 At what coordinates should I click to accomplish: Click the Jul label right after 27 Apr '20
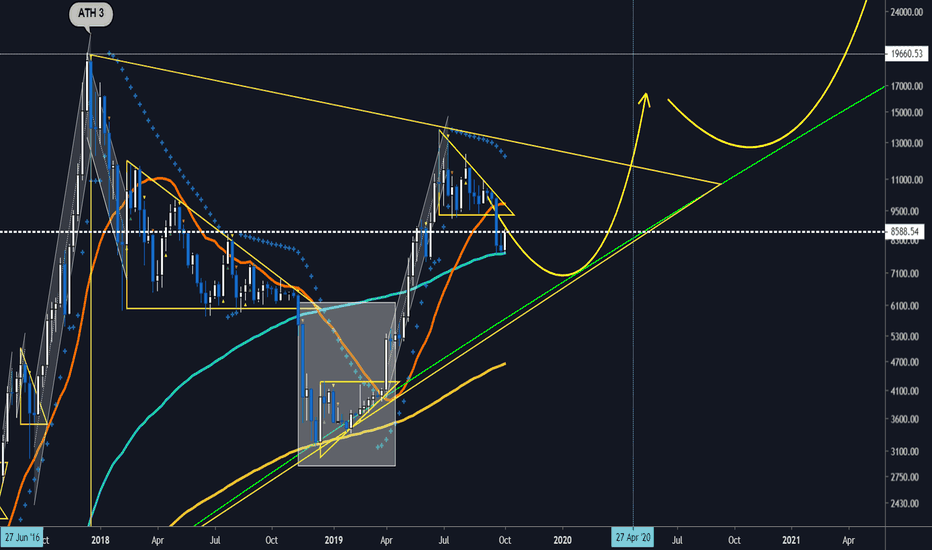[x=677, y=540]
